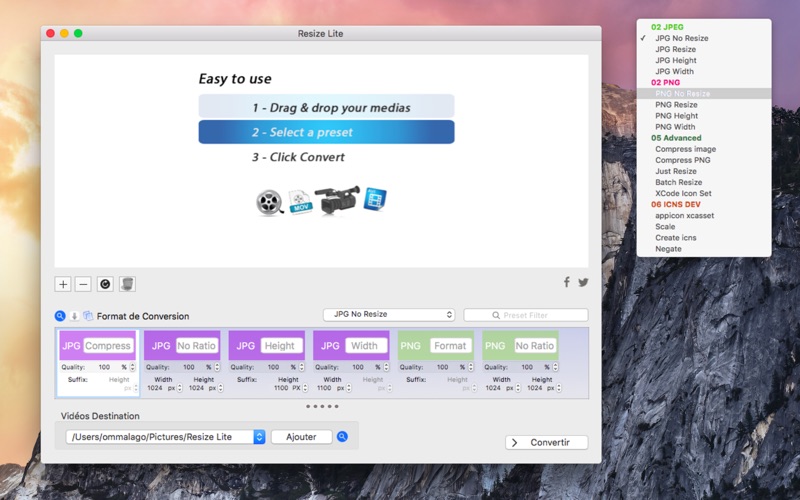Select the PNG Format preset card
Screen dimensions: 800x500
437,346
